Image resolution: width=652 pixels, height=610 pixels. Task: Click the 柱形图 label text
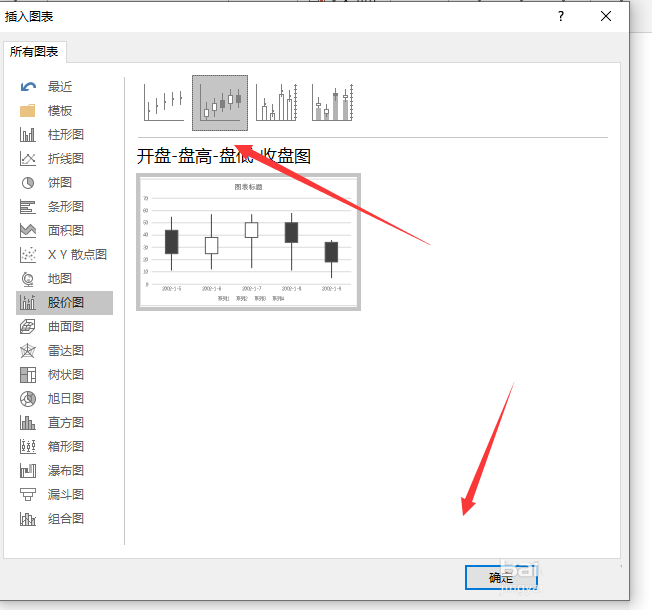(66, 135)
